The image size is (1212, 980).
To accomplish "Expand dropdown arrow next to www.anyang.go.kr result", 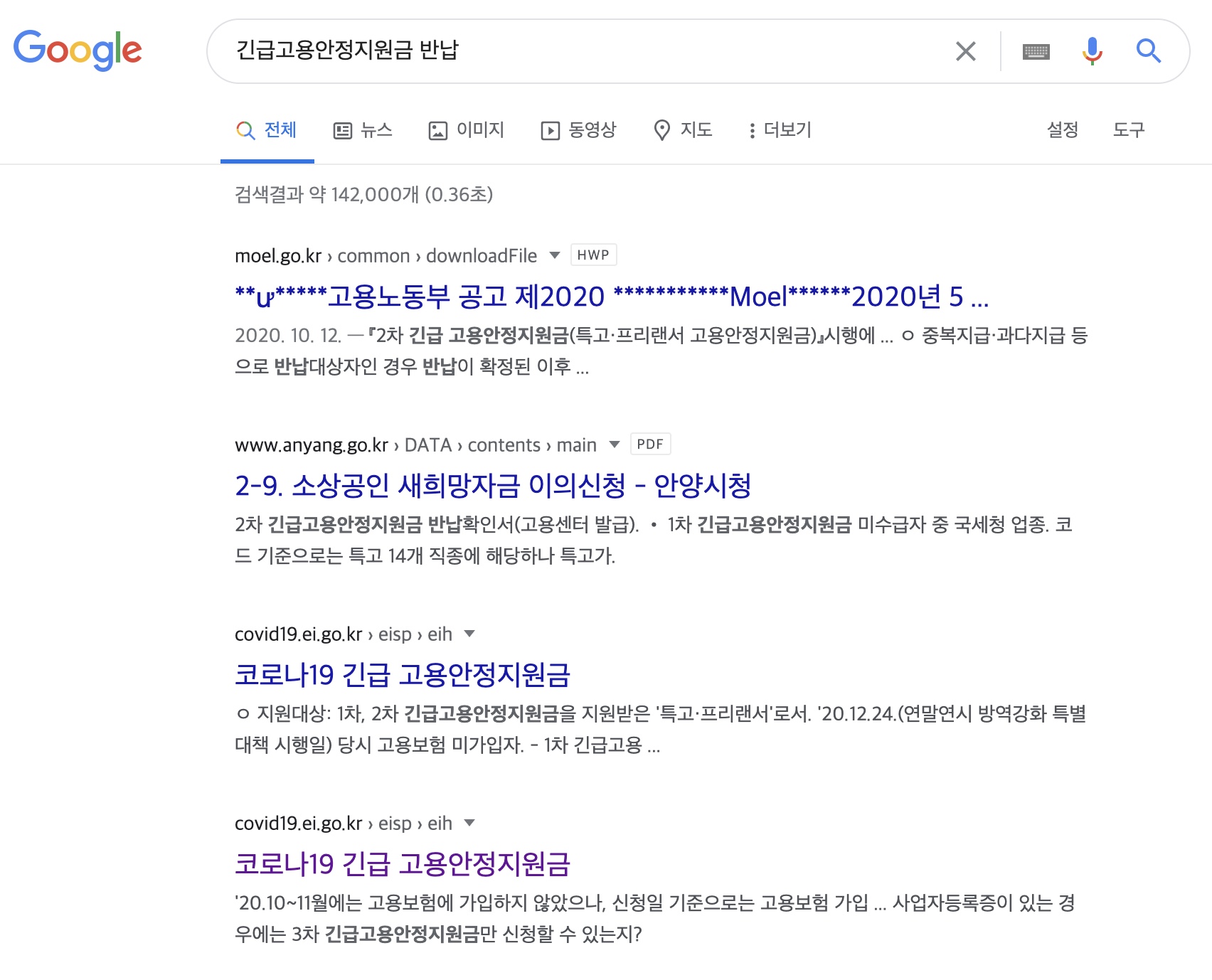I will tap(615, 444).
